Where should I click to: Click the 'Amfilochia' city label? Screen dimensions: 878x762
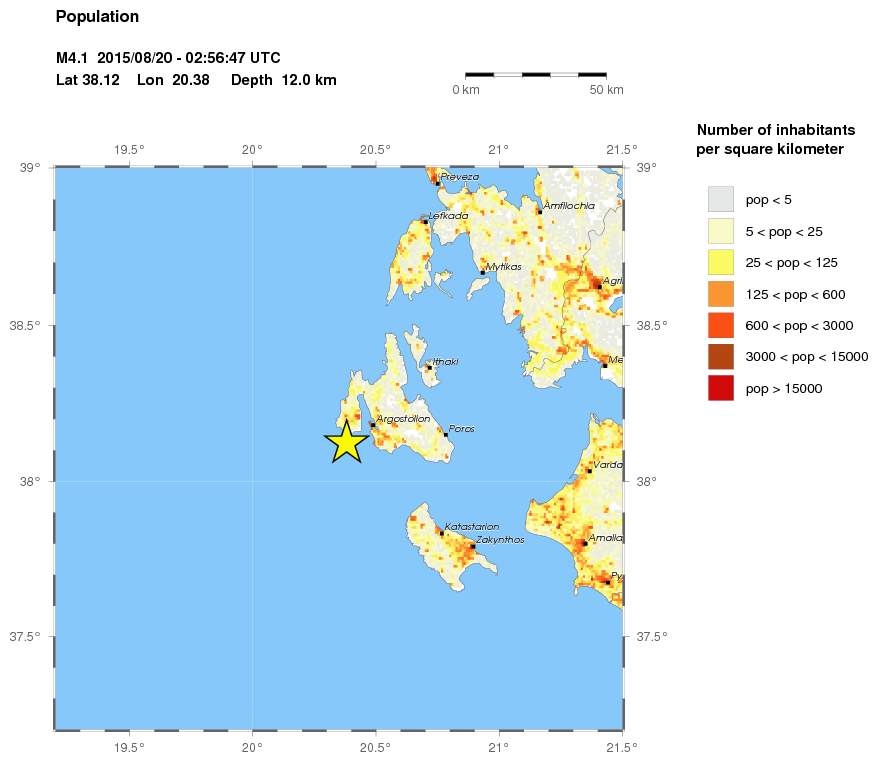(x=569, y=205)
